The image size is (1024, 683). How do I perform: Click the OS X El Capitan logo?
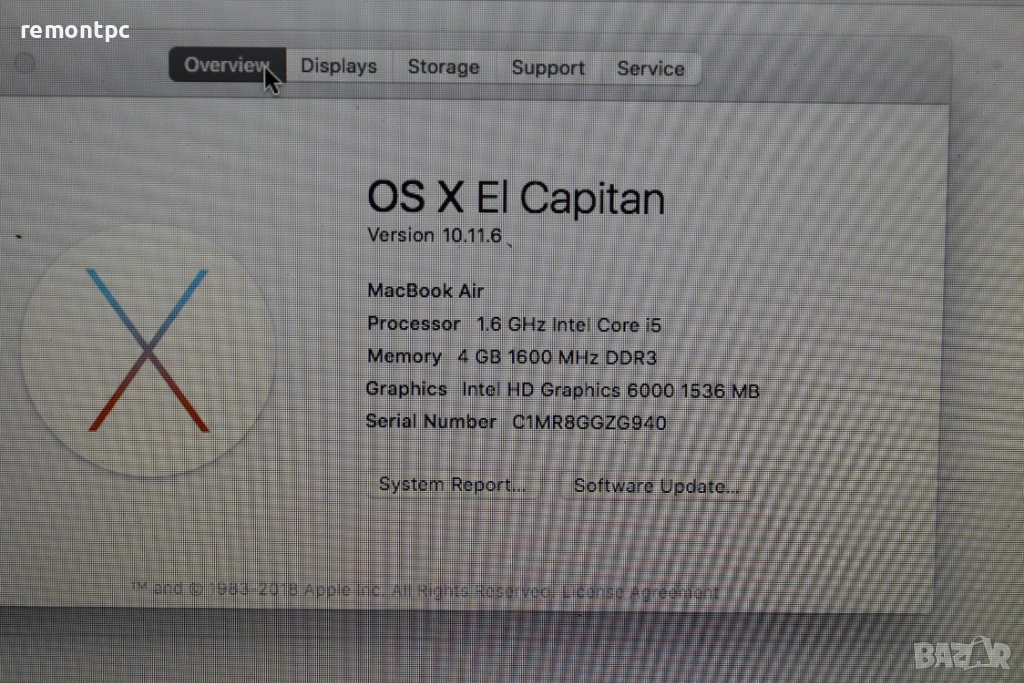pyautogui.click(x=148, y=351)
